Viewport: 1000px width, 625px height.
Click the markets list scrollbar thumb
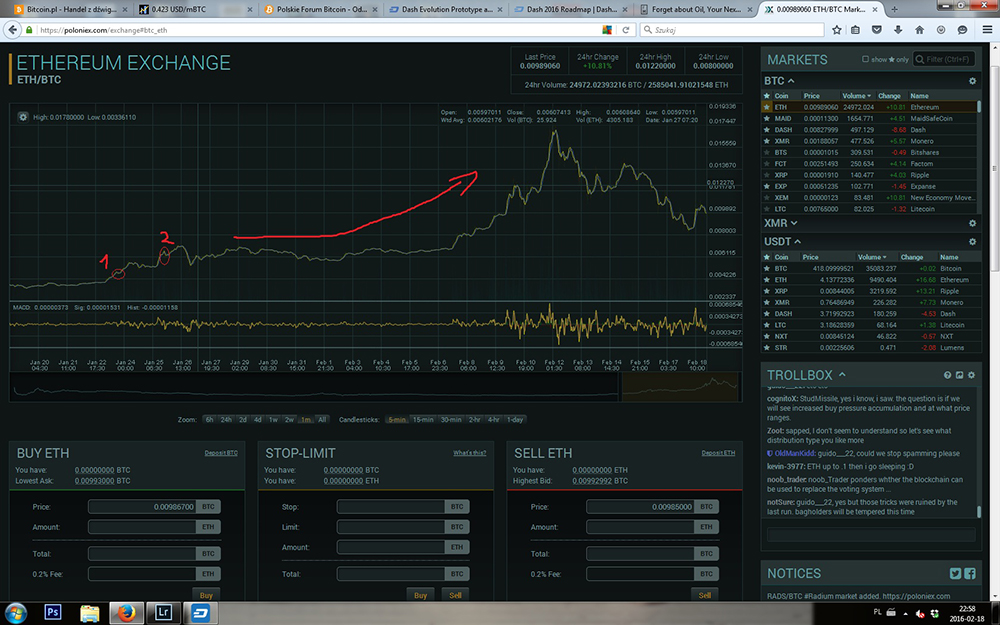pos(979,107)
